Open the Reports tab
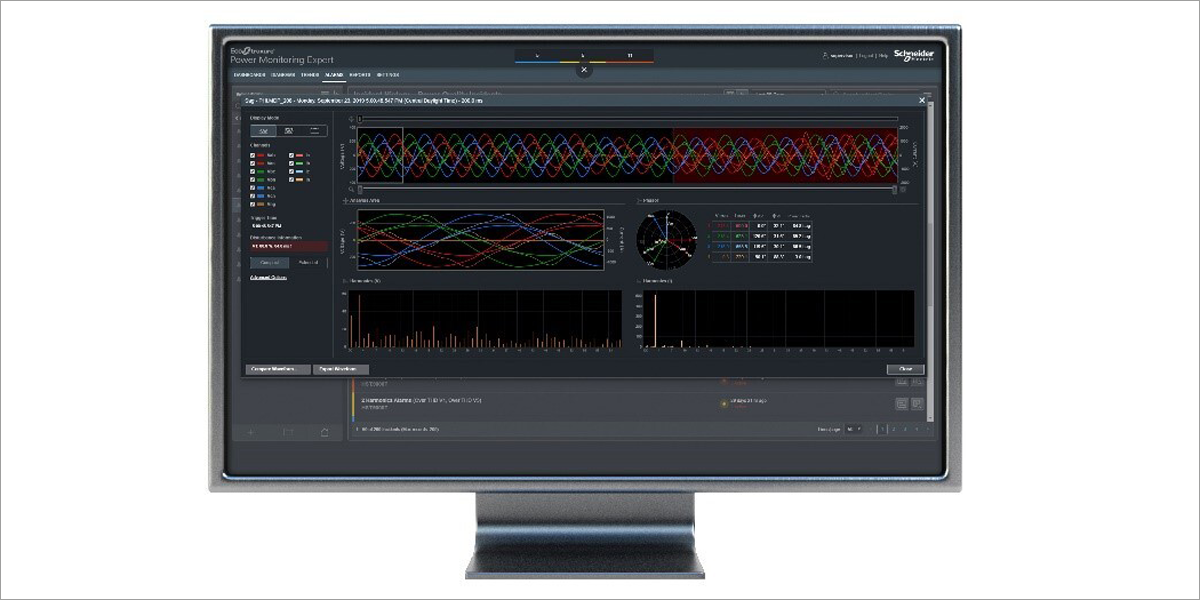The width and height of the screenshot is (1200, 600). 360,75
